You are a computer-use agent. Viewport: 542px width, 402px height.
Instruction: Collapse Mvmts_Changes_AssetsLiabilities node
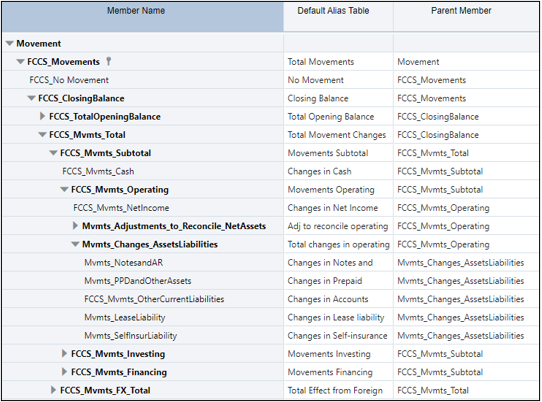point(75,244)
